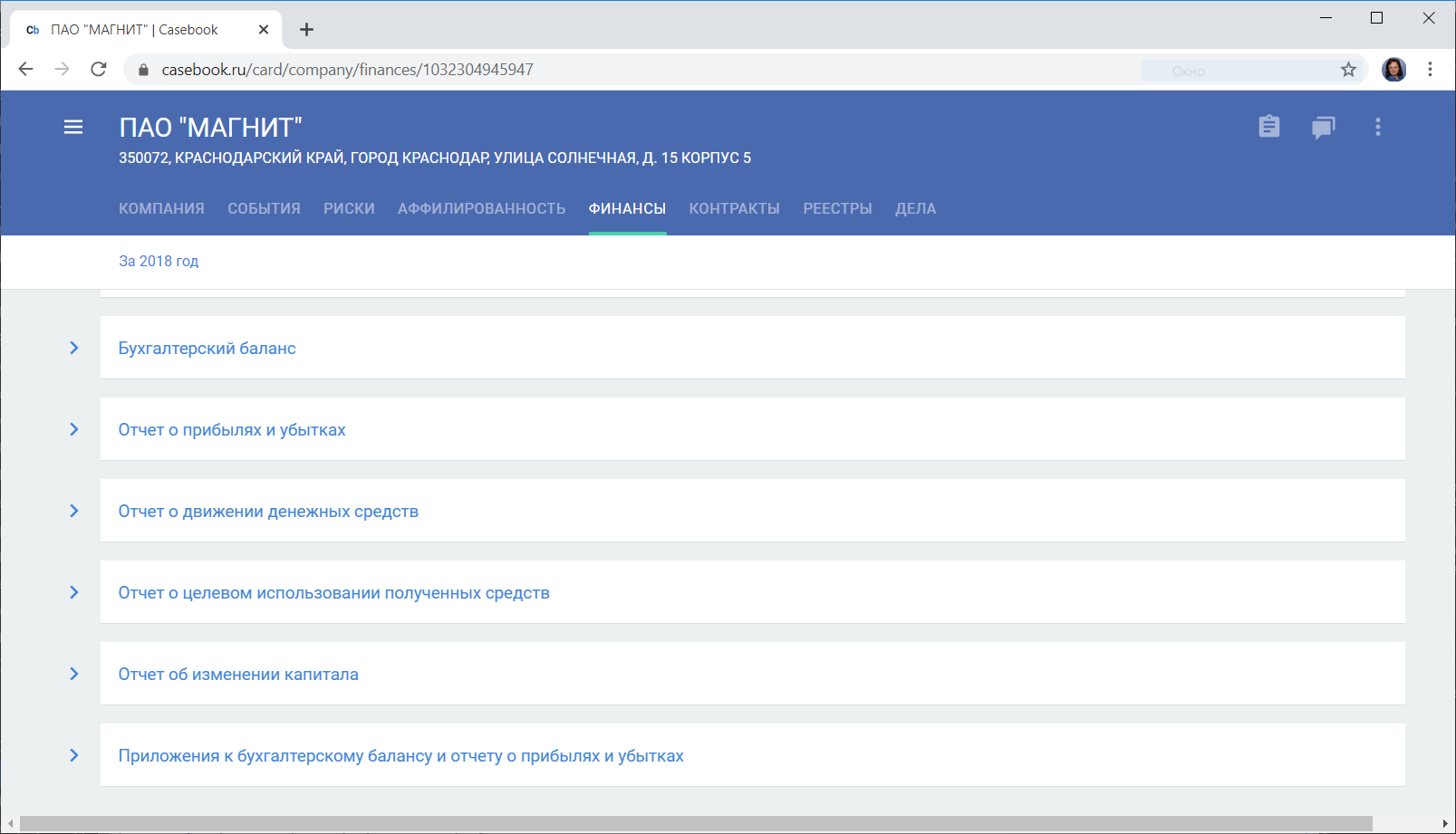Go back to the previous page
The image size is (1456, 834).
click(x=26, y=70)
